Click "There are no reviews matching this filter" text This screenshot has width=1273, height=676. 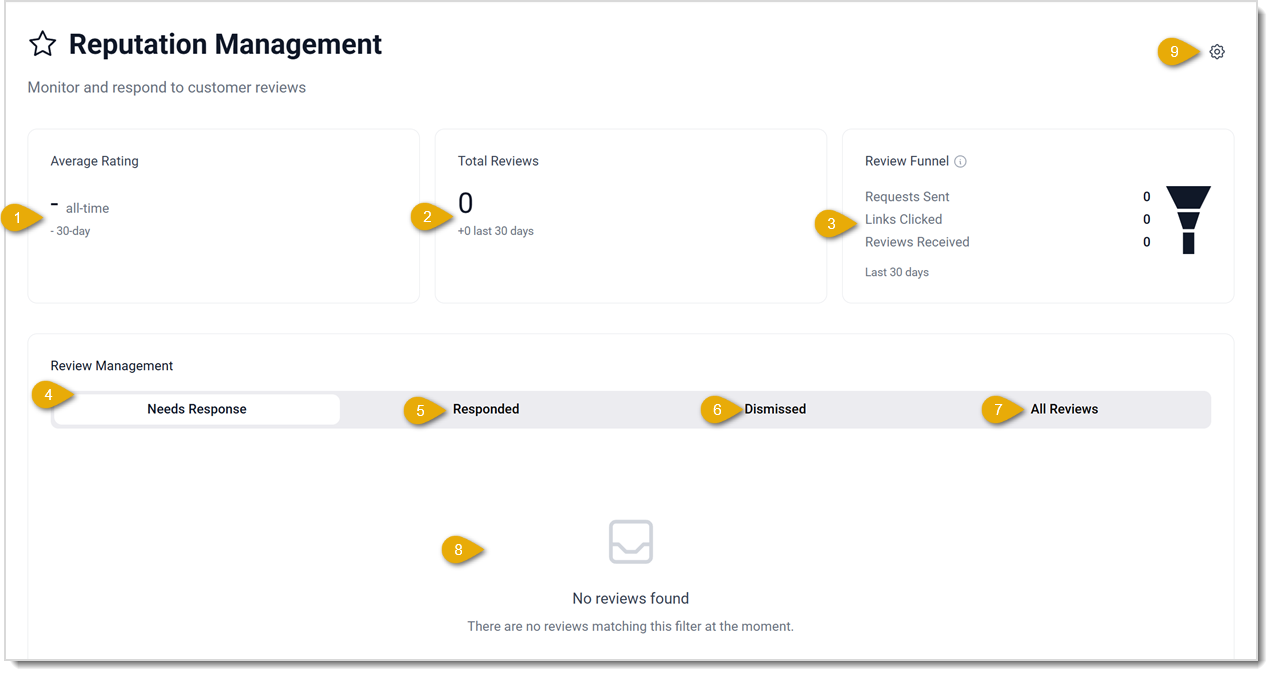[x=631, y=626]
